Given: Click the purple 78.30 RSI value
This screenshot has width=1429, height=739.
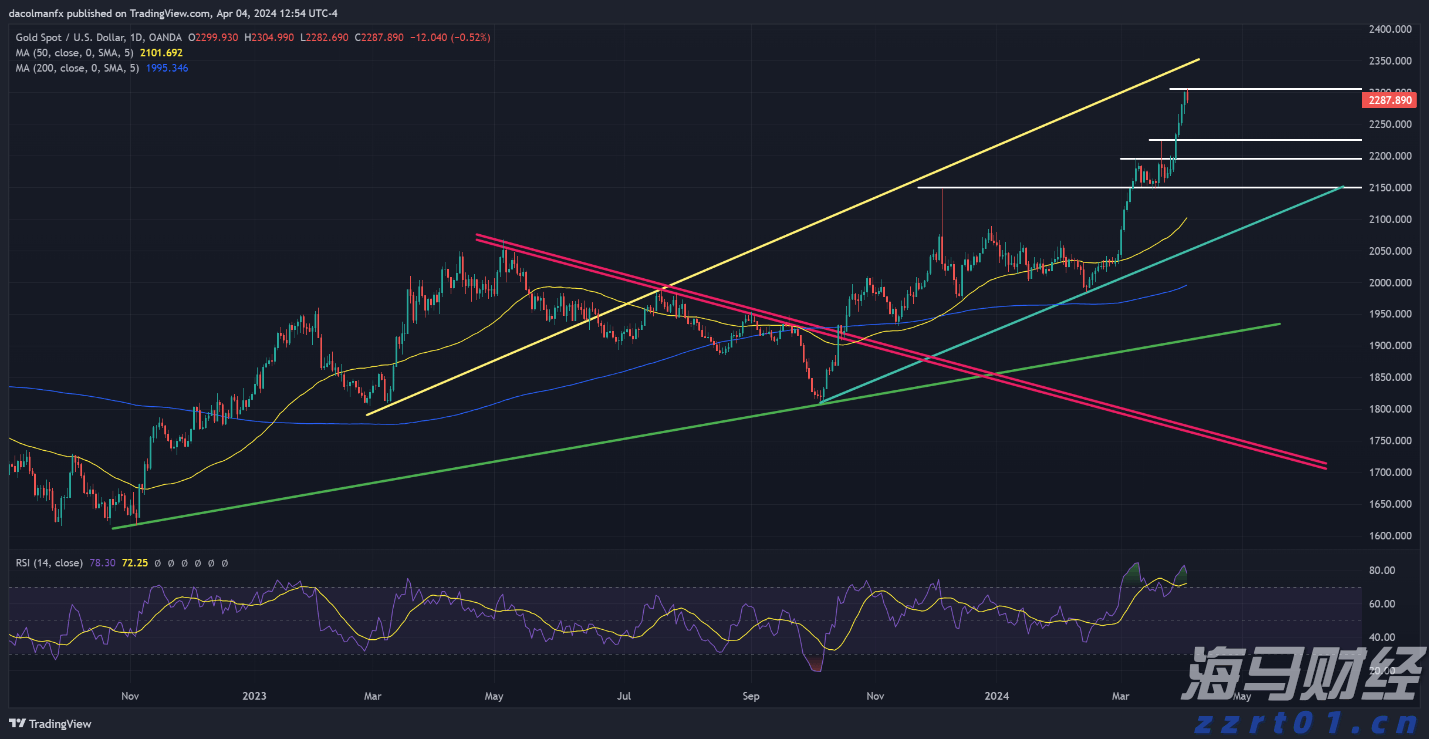Looking at the screenshot, I should [x=102, y=563].
